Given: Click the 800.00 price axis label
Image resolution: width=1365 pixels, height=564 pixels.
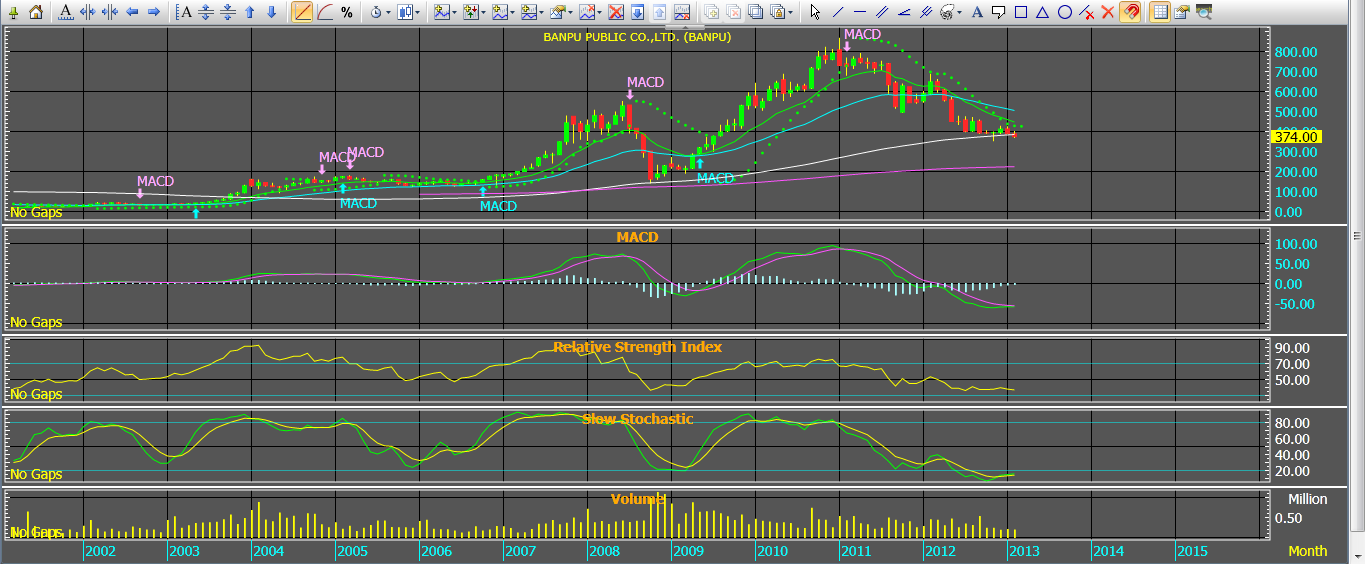Looking at the screenshot, I should click(x=1295, y=52).
